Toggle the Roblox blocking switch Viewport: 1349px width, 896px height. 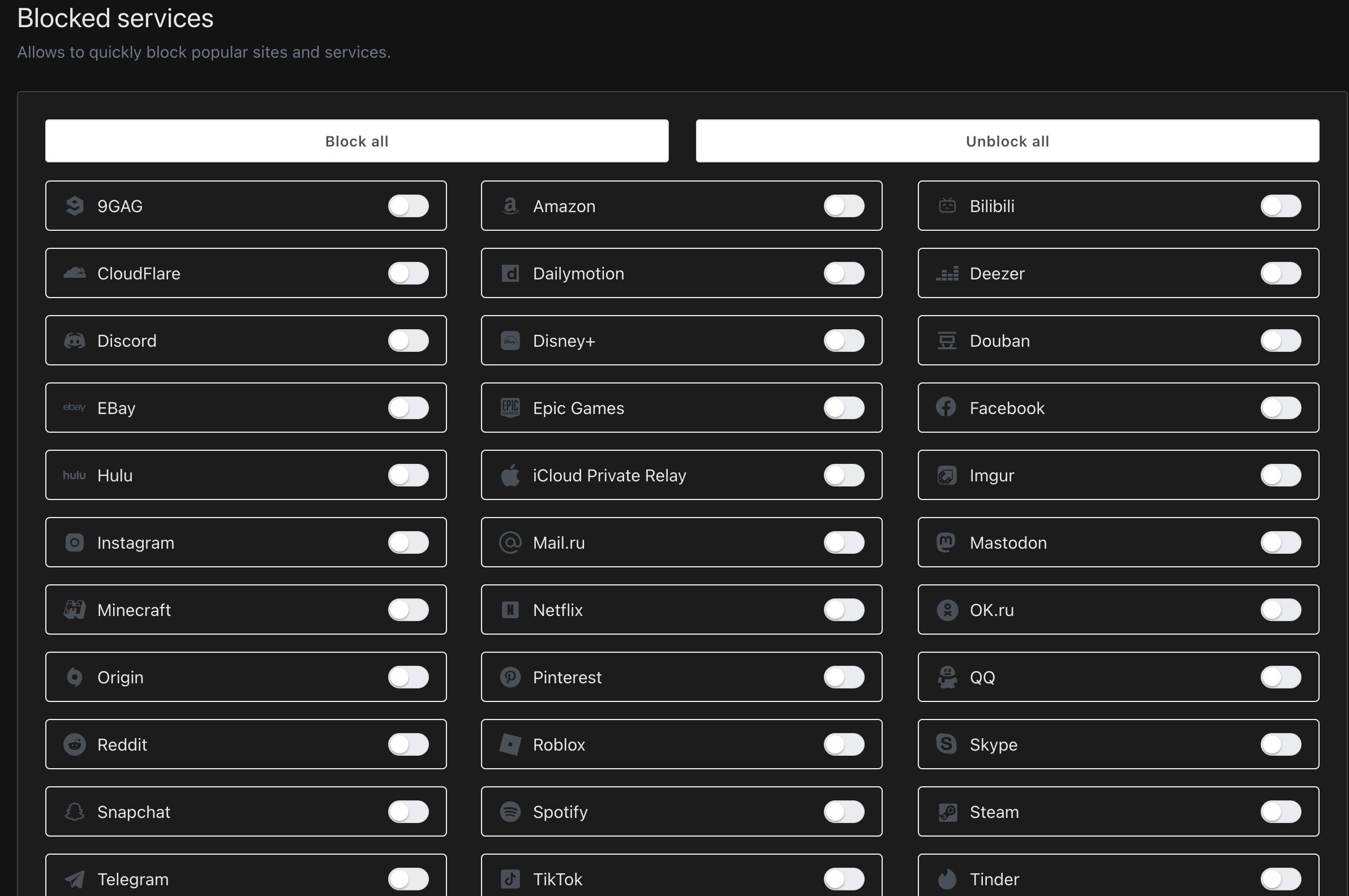click(x=844, y=744)
